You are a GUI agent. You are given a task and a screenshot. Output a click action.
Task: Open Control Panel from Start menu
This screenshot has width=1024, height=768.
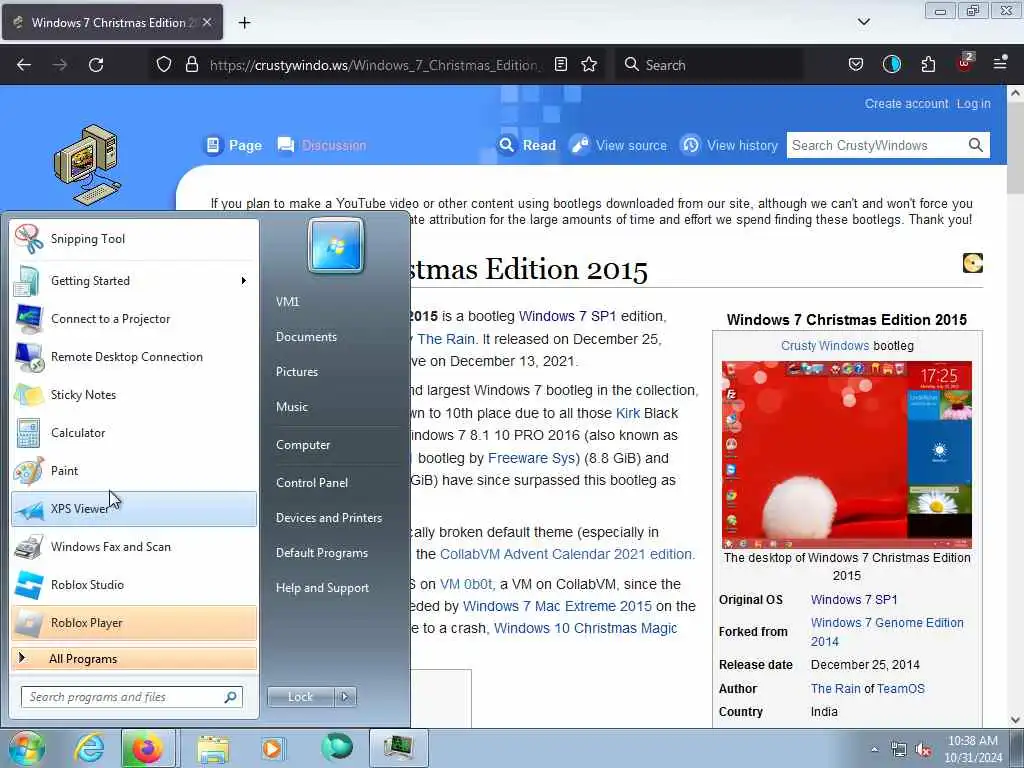tap(312, 483)
